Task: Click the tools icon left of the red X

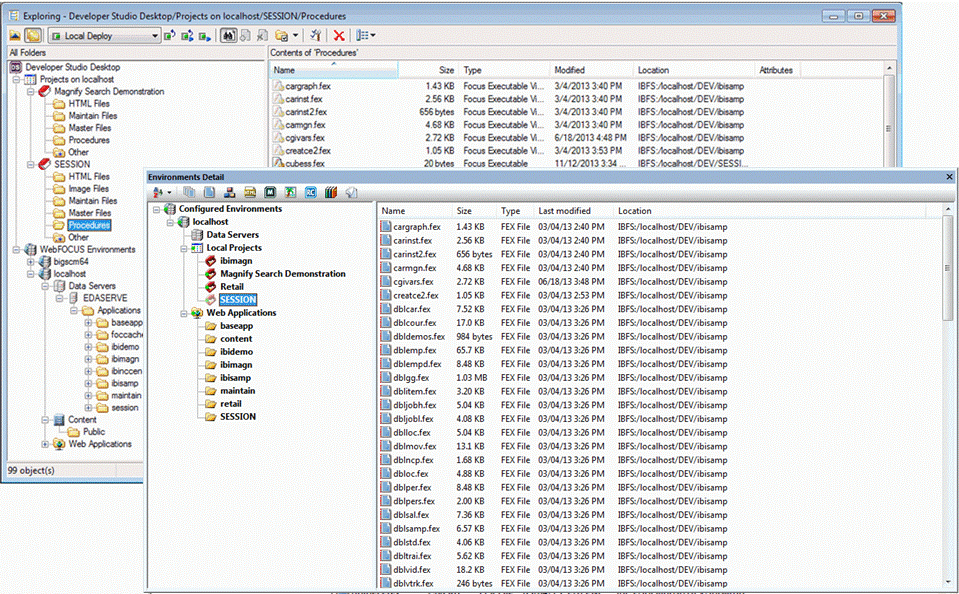Action: (x=316, y=35)
